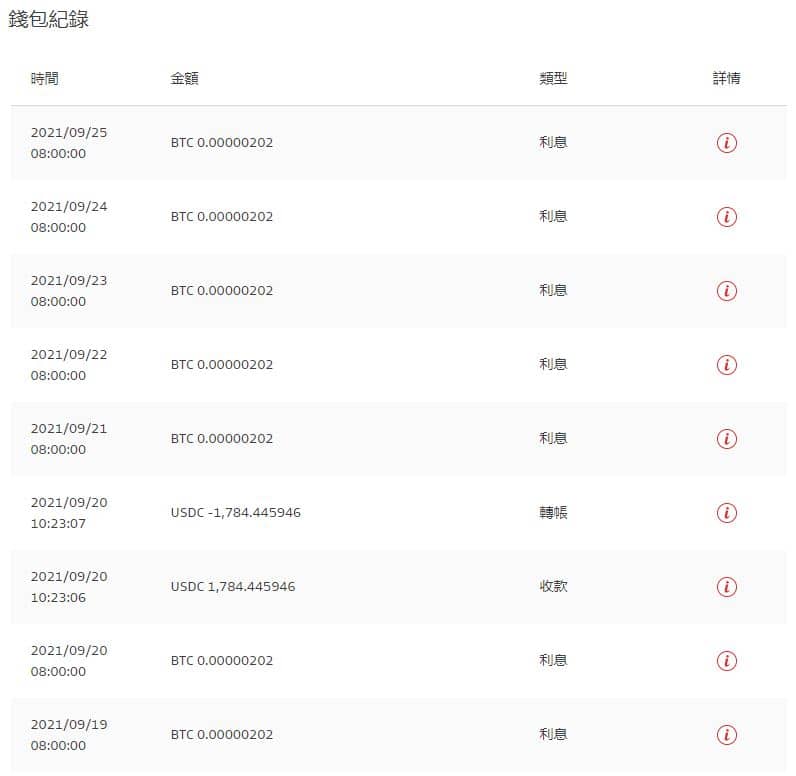
Task: Click BTC 0.00000202 amount in 2021/09/19 row
Action: [222, 734]
